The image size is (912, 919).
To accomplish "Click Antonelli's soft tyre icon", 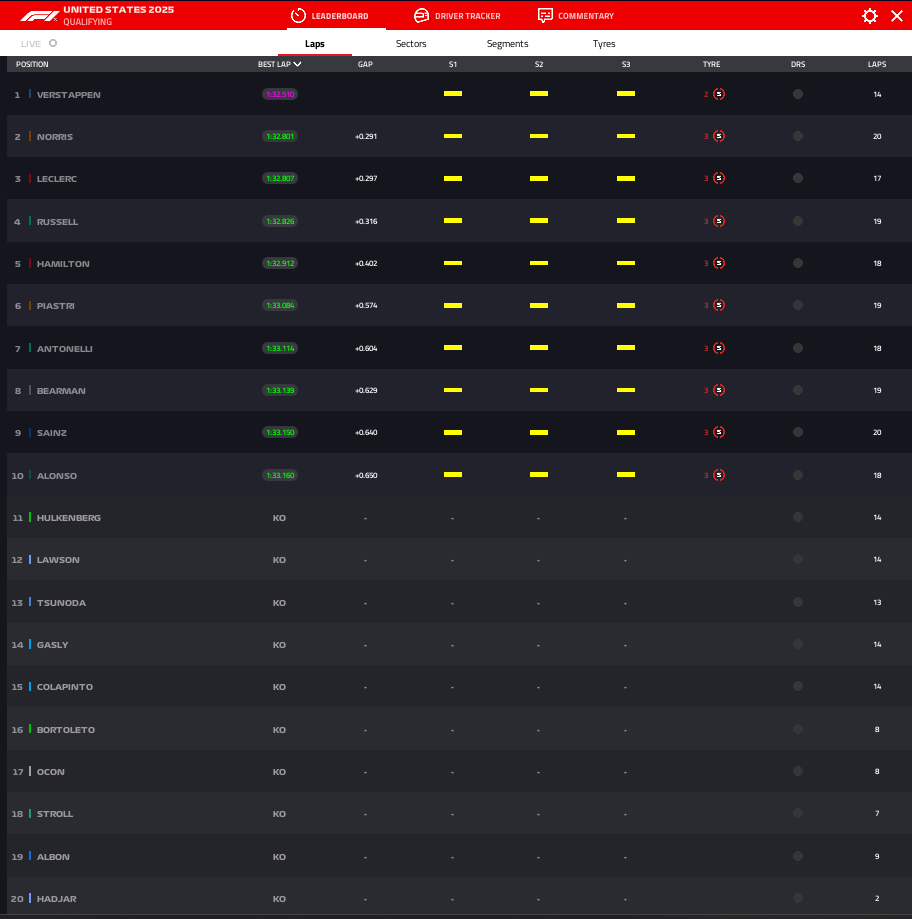I will pyautogui.click(x=719, y=348).
